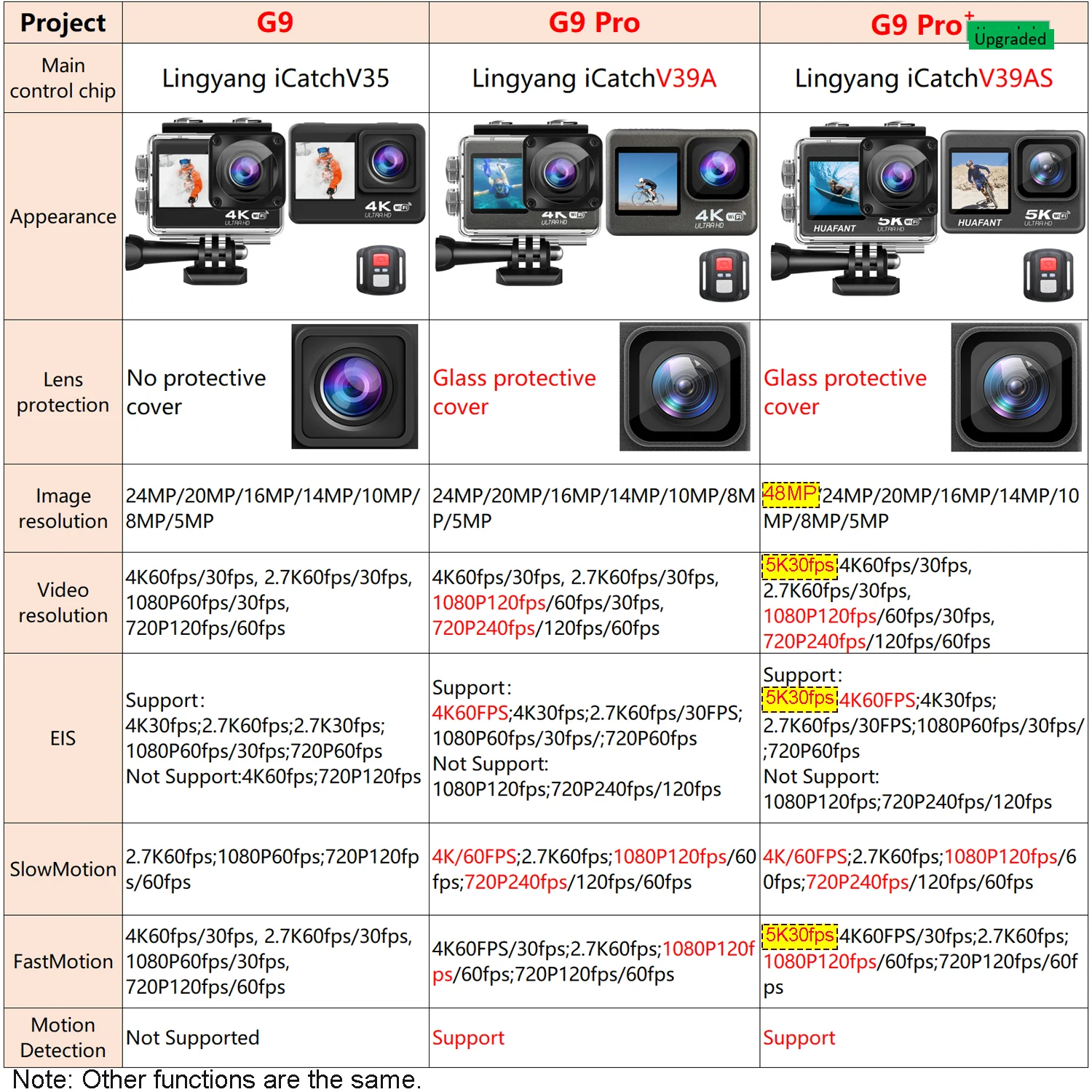Click the G9 column header
1092x1092 pixels.
[275, 23]
